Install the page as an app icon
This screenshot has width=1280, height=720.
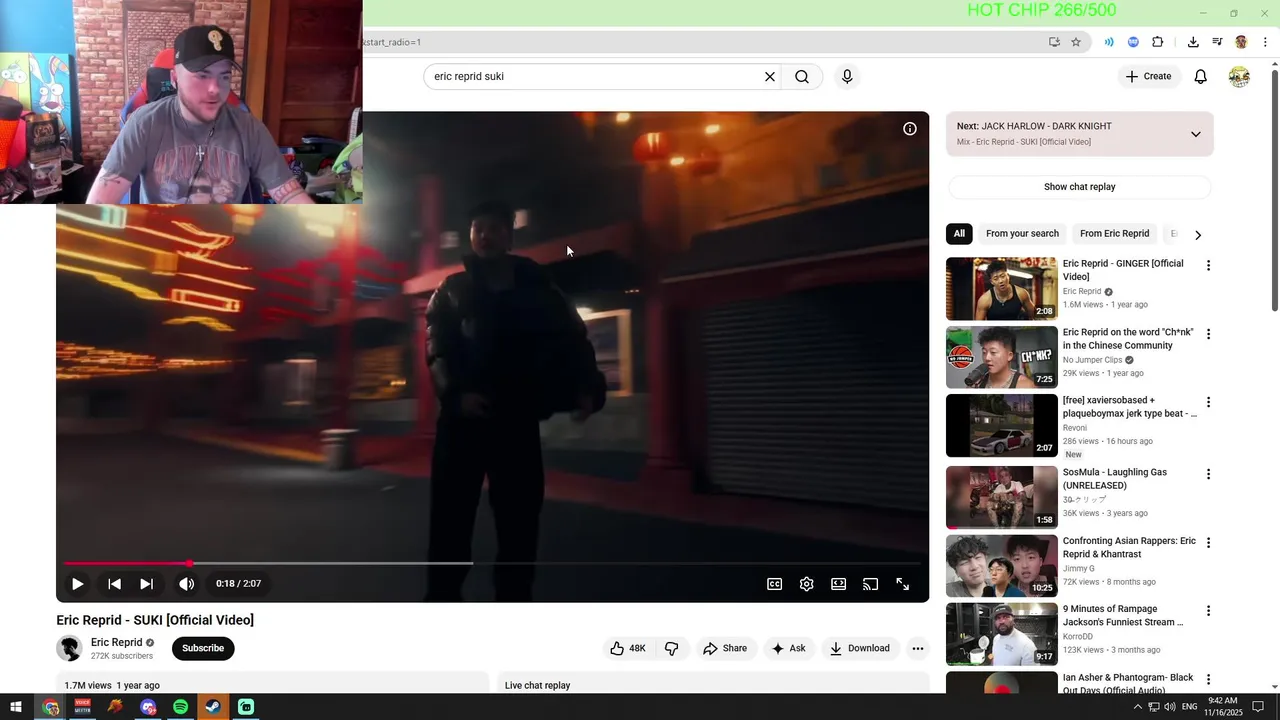(x=1054, y=42)
